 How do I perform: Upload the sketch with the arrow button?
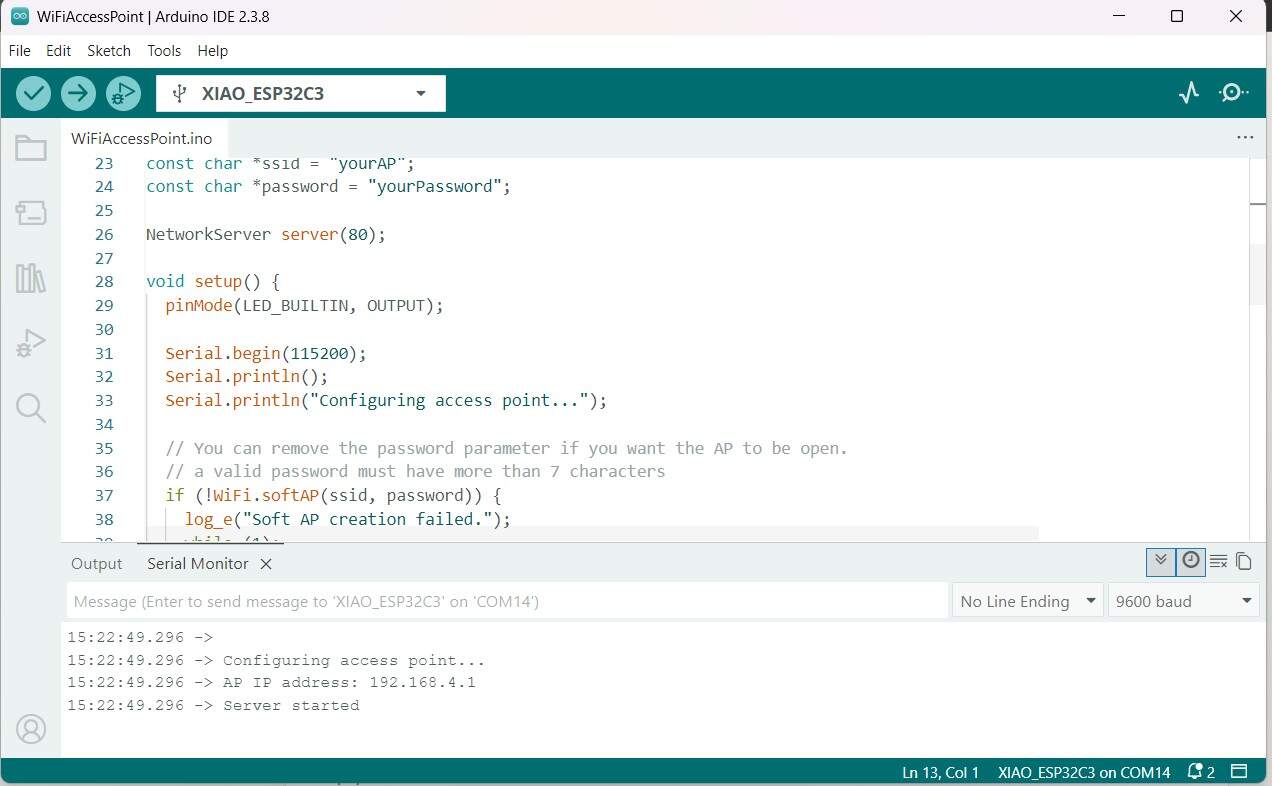pos(78,93)
